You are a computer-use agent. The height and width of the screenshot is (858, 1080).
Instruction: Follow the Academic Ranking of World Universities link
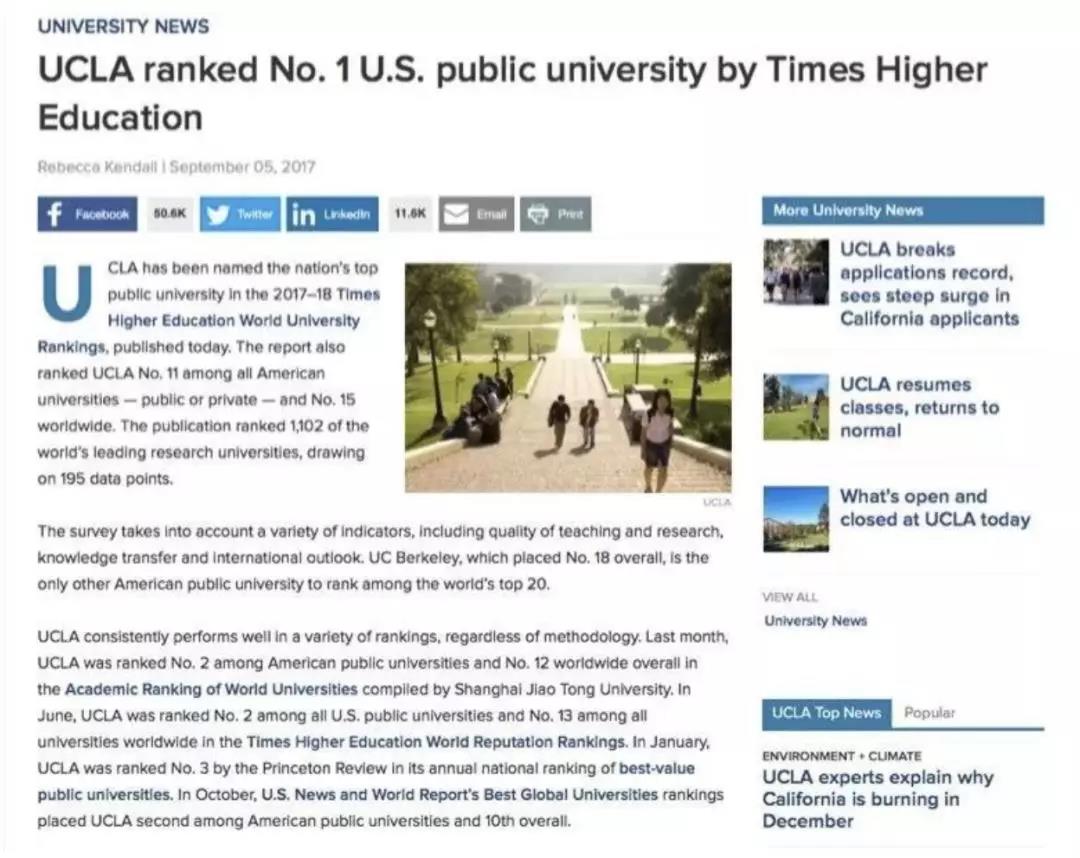[211, 689]
